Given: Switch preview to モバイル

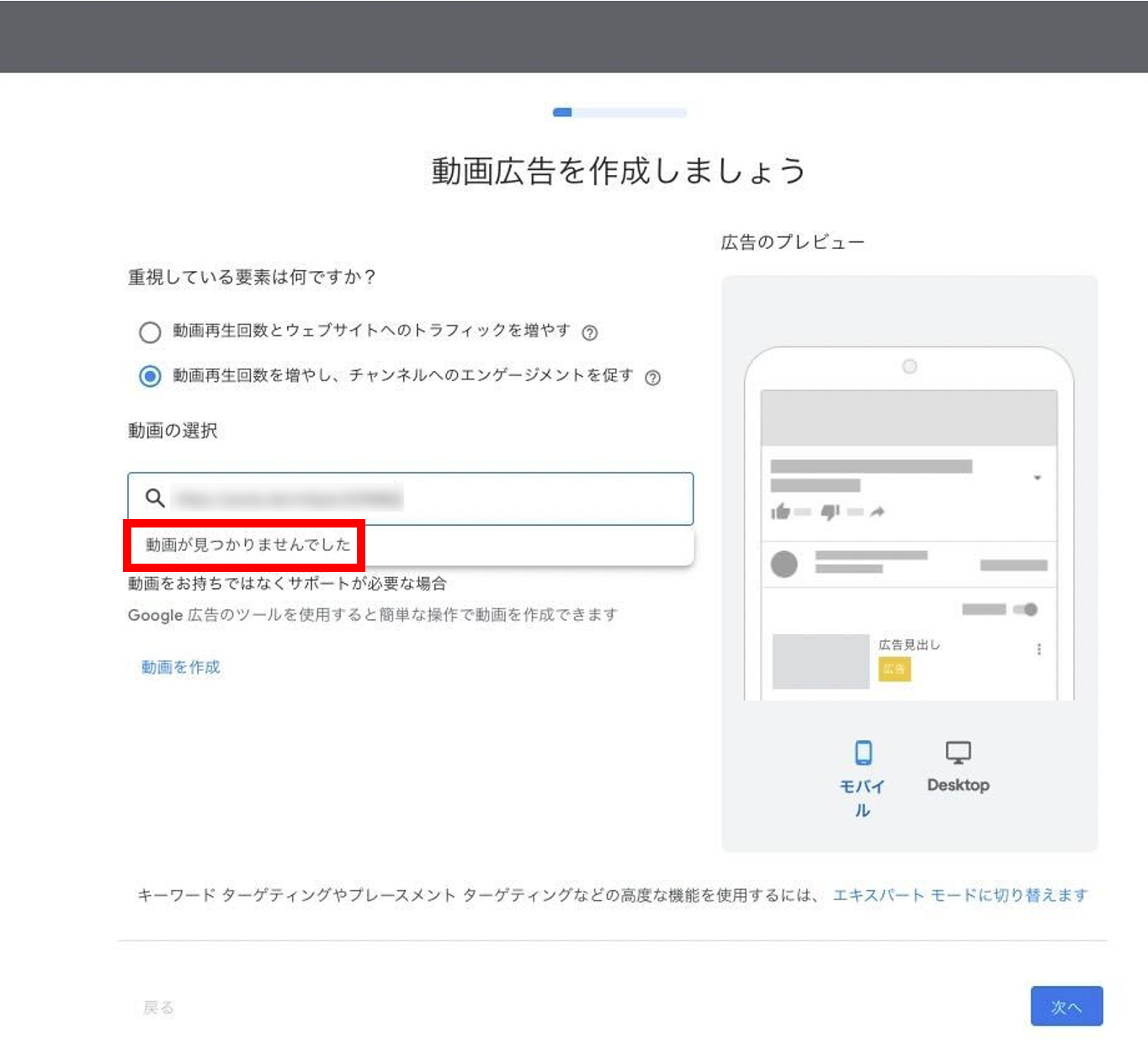Looking at the screenshot, I should click(863, 772).
